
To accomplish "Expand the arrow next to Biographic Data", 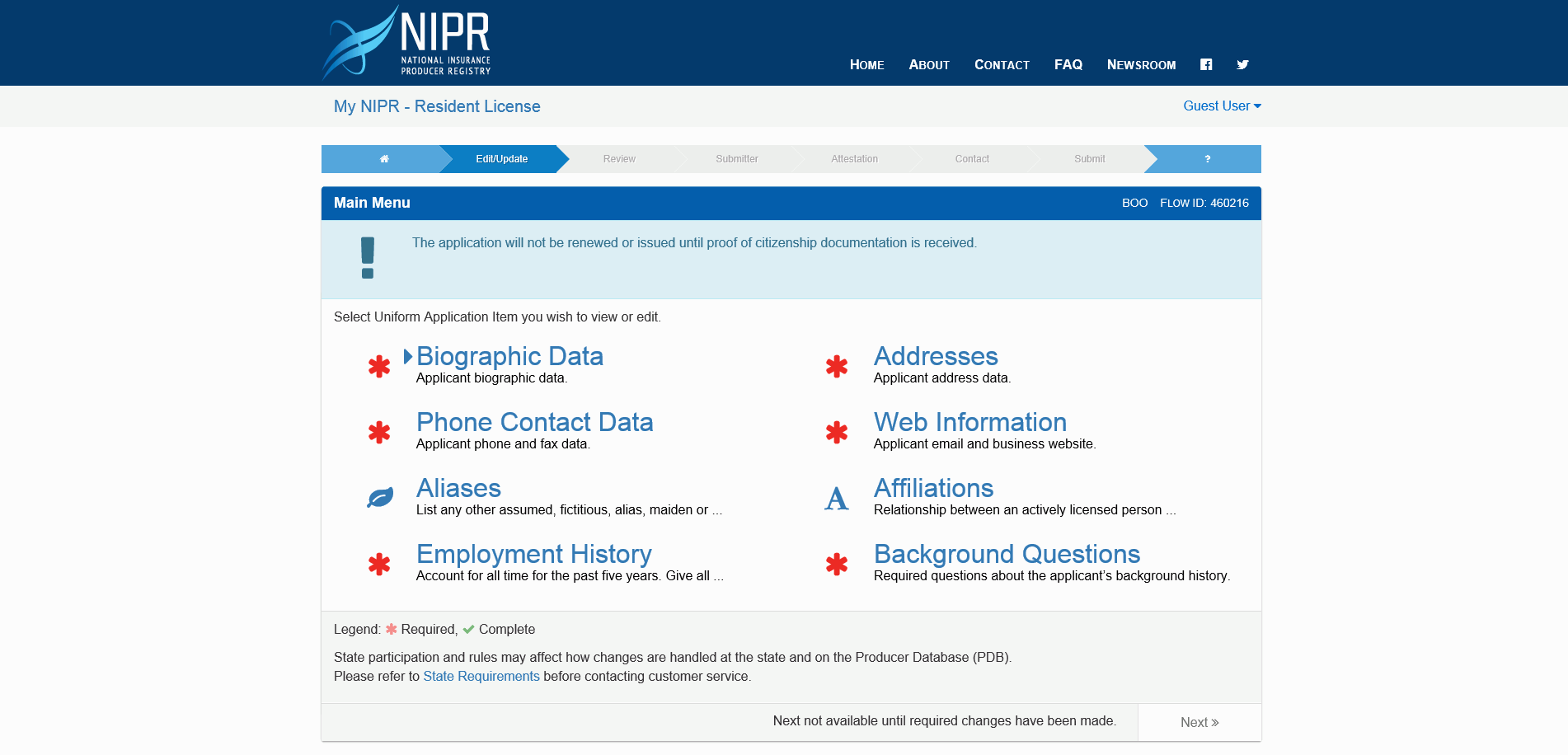I will click(407, 356).
